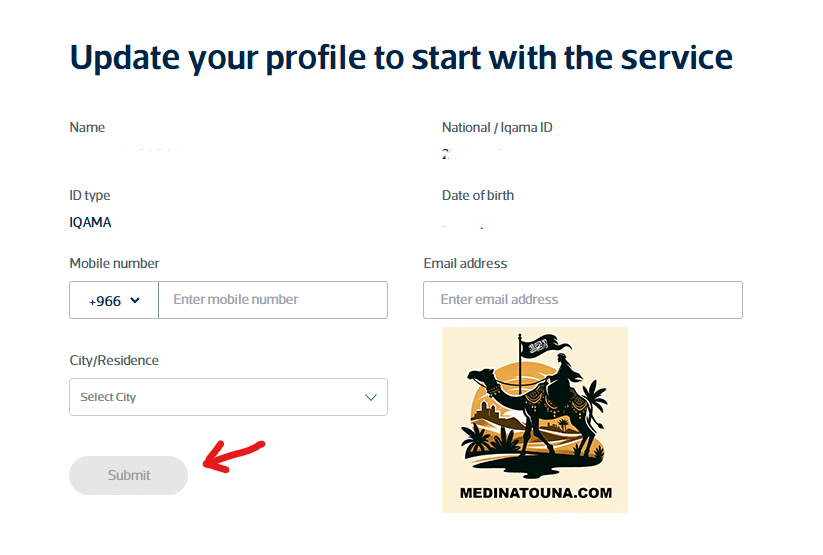Viewport: 823px width, 555px height.
Task: Click the City/Residence label
Action: click(x=114, y=361)
